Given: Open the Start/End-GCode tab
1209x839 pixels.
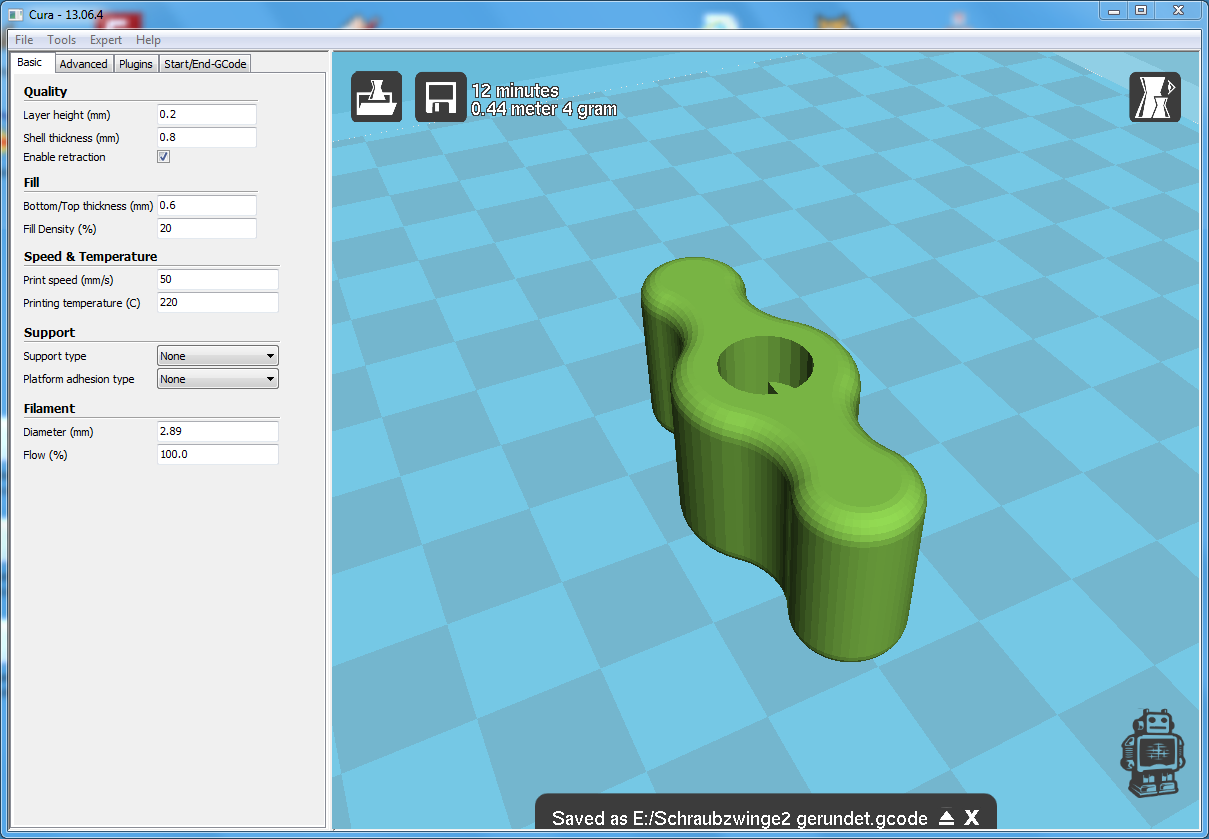Looking at the screenshot, I should 205,64.
